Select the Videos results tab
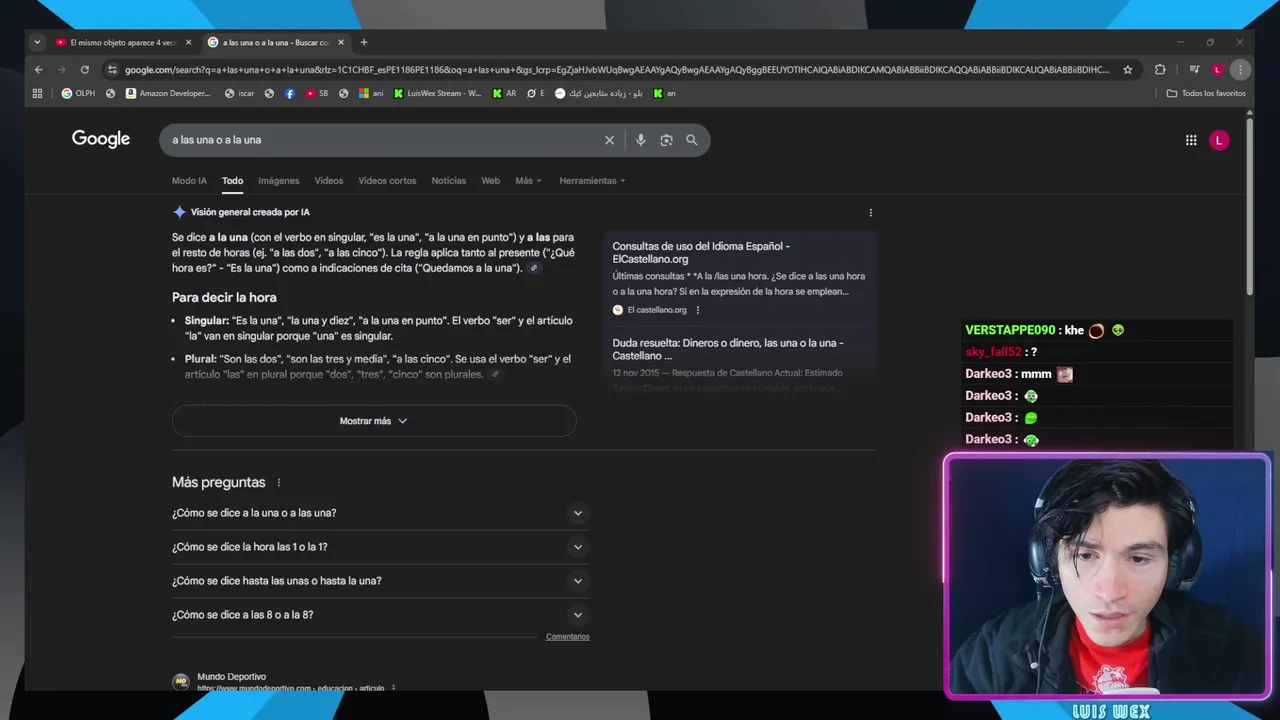The image size is (1280, 720). (x=329, y=181)
